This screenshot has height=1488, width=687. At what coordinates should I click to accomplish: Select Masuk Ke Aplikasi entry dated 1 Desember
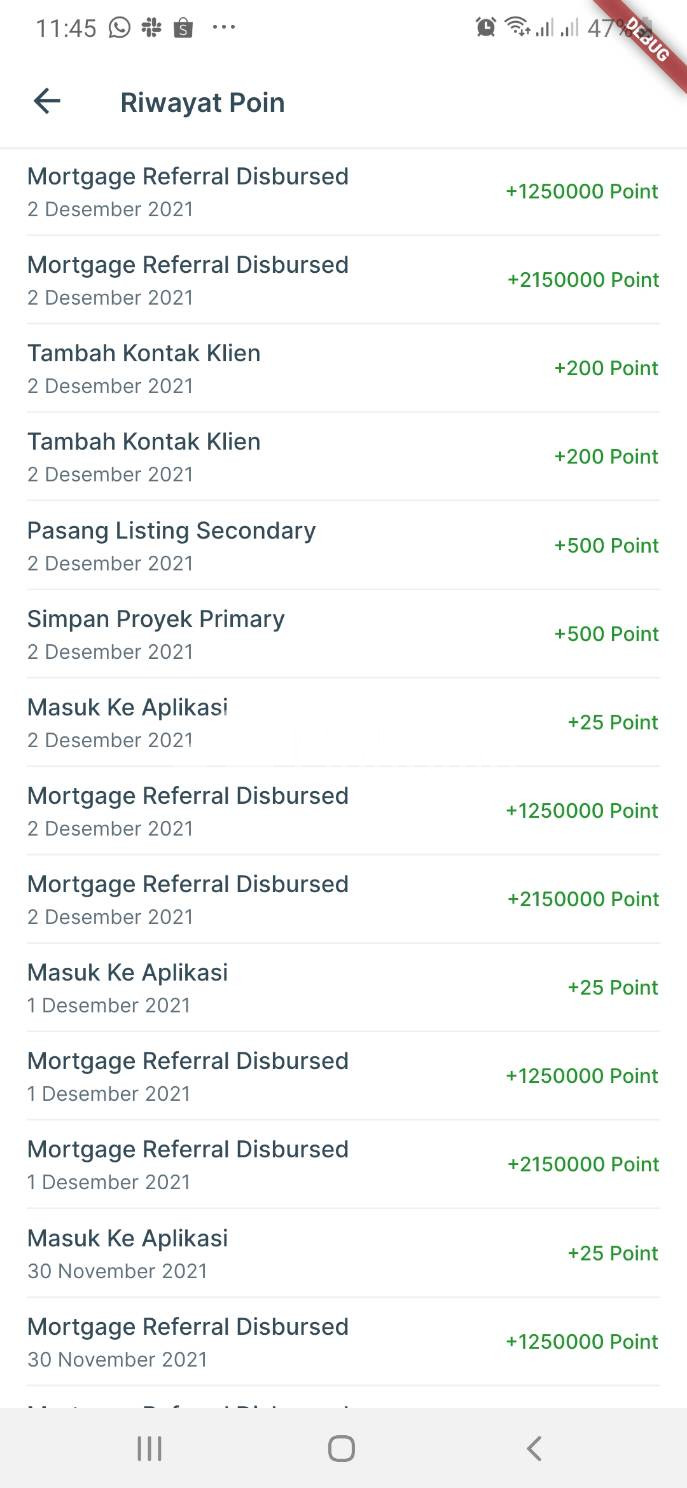[343, 987]
